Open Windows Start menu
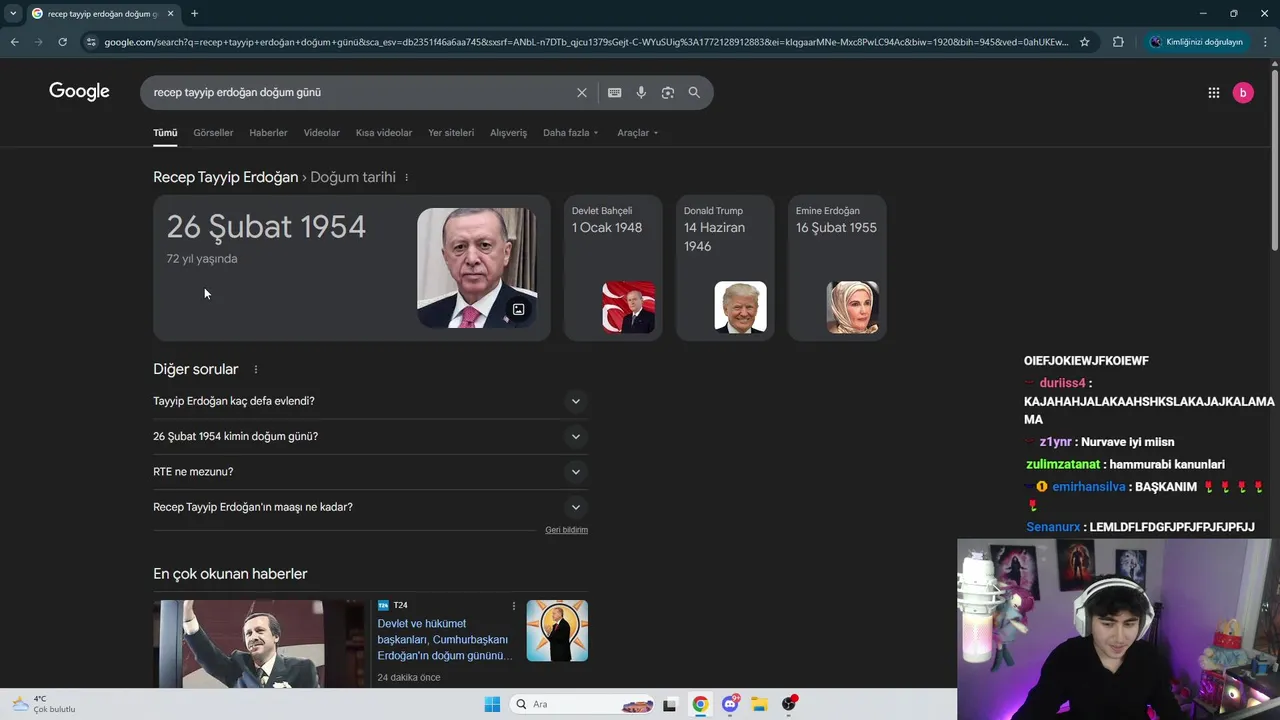Viewport: 1280px width, 720px height. [492, 704]
